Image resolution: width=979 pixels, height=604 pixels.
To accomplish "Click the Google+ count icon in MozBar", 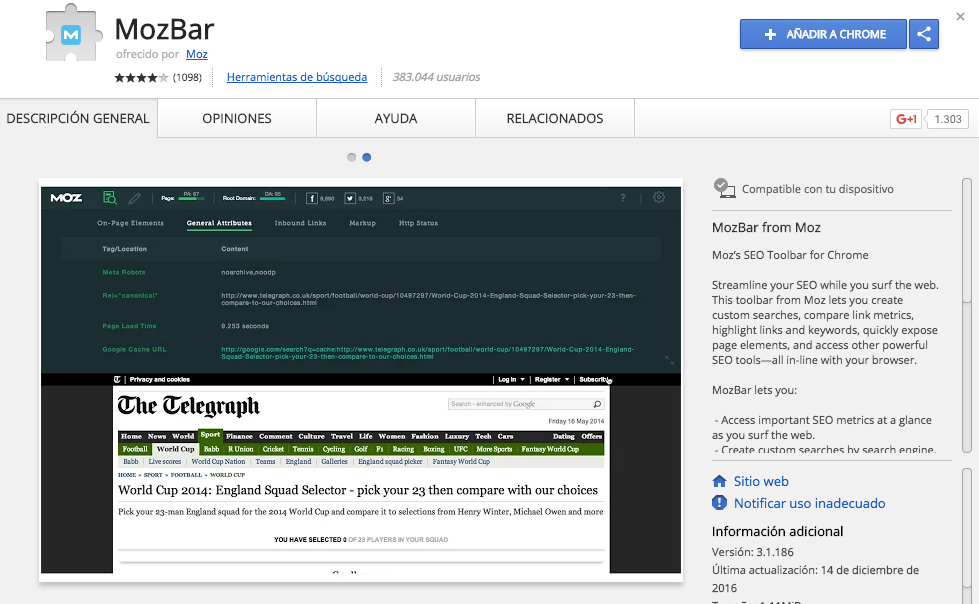I will tap(386, 198).
